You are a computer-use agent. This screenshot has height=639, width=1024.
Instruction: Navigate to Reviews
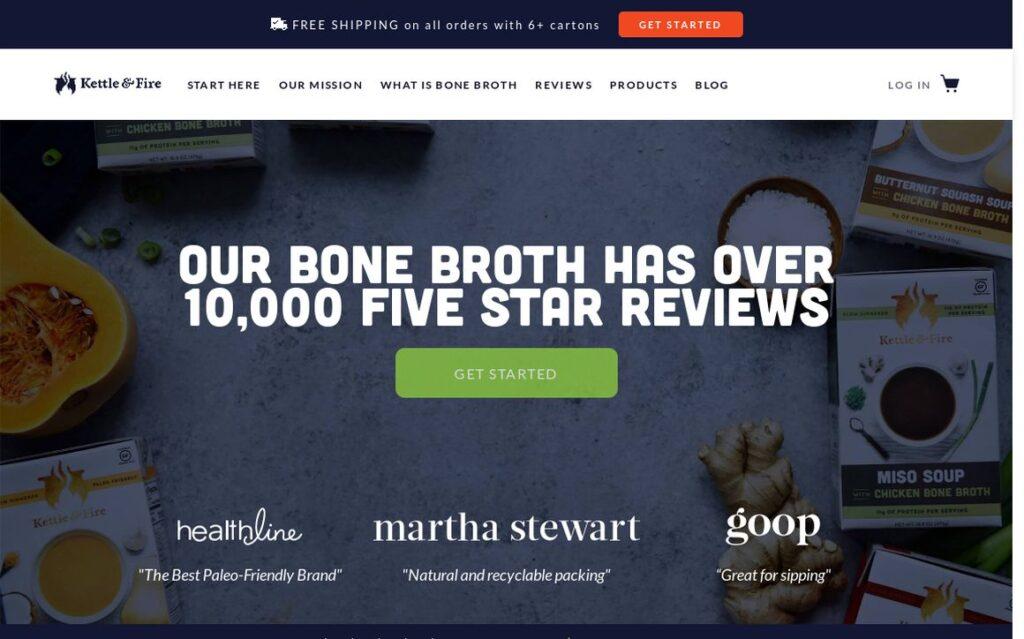pyautogui.click(x=563, y=85)
